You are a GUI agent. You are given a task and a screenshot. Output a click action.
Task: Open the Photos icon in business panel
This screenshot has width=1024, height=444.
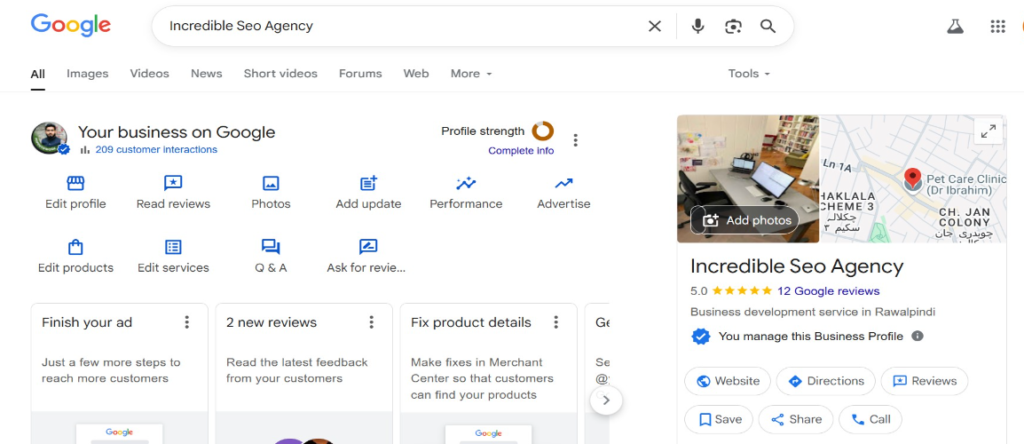tap(270, 183)
